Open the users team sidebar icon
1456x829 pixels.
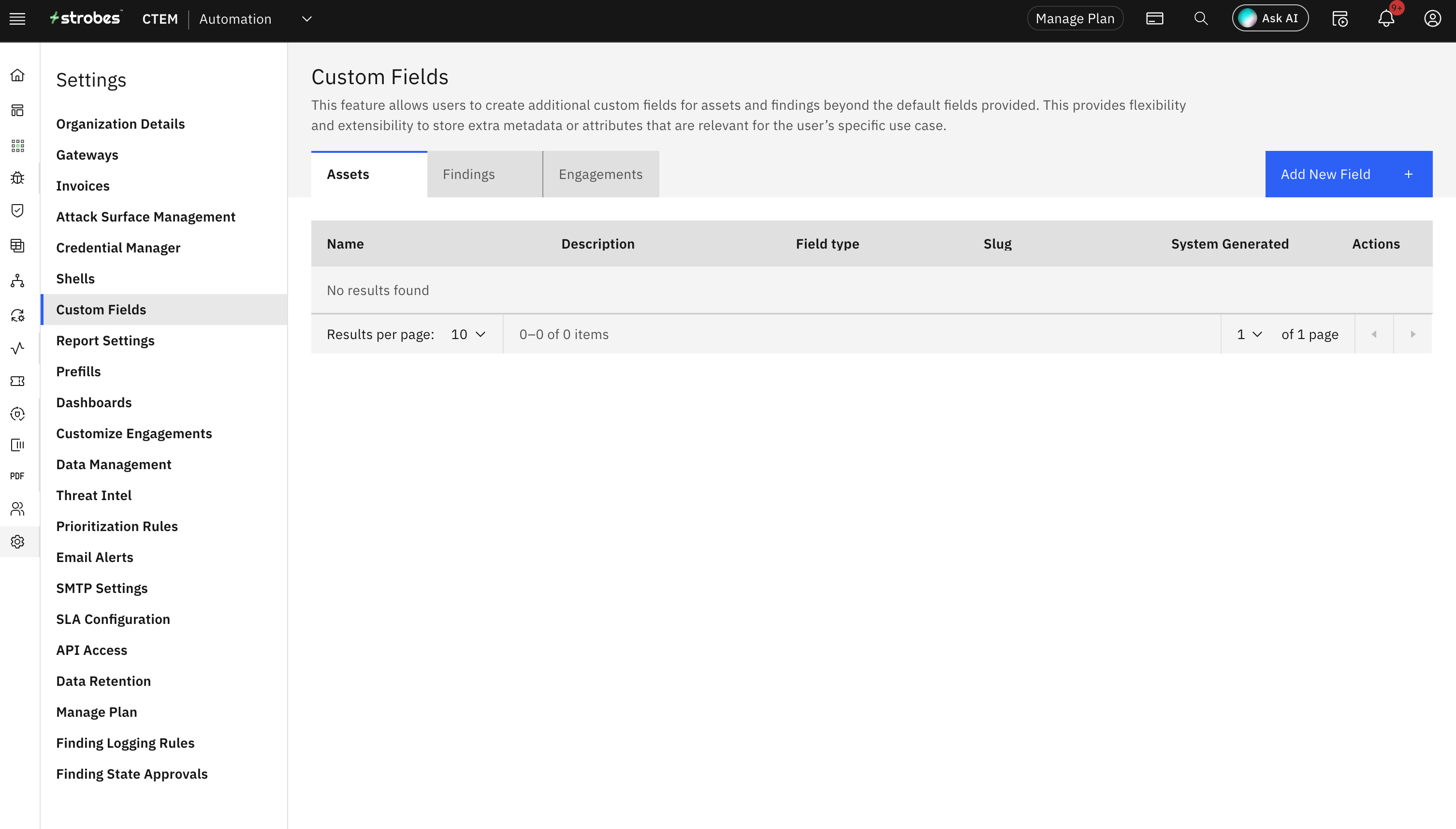[x=17, y=508]
